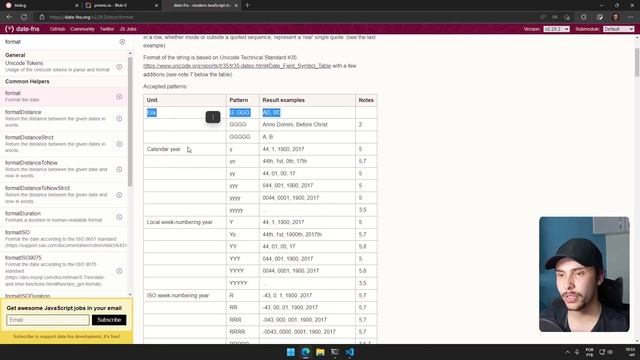640x360 pixels.
Task: Click arrow icon next to formatISO9075
Action: tap(119, 271)
